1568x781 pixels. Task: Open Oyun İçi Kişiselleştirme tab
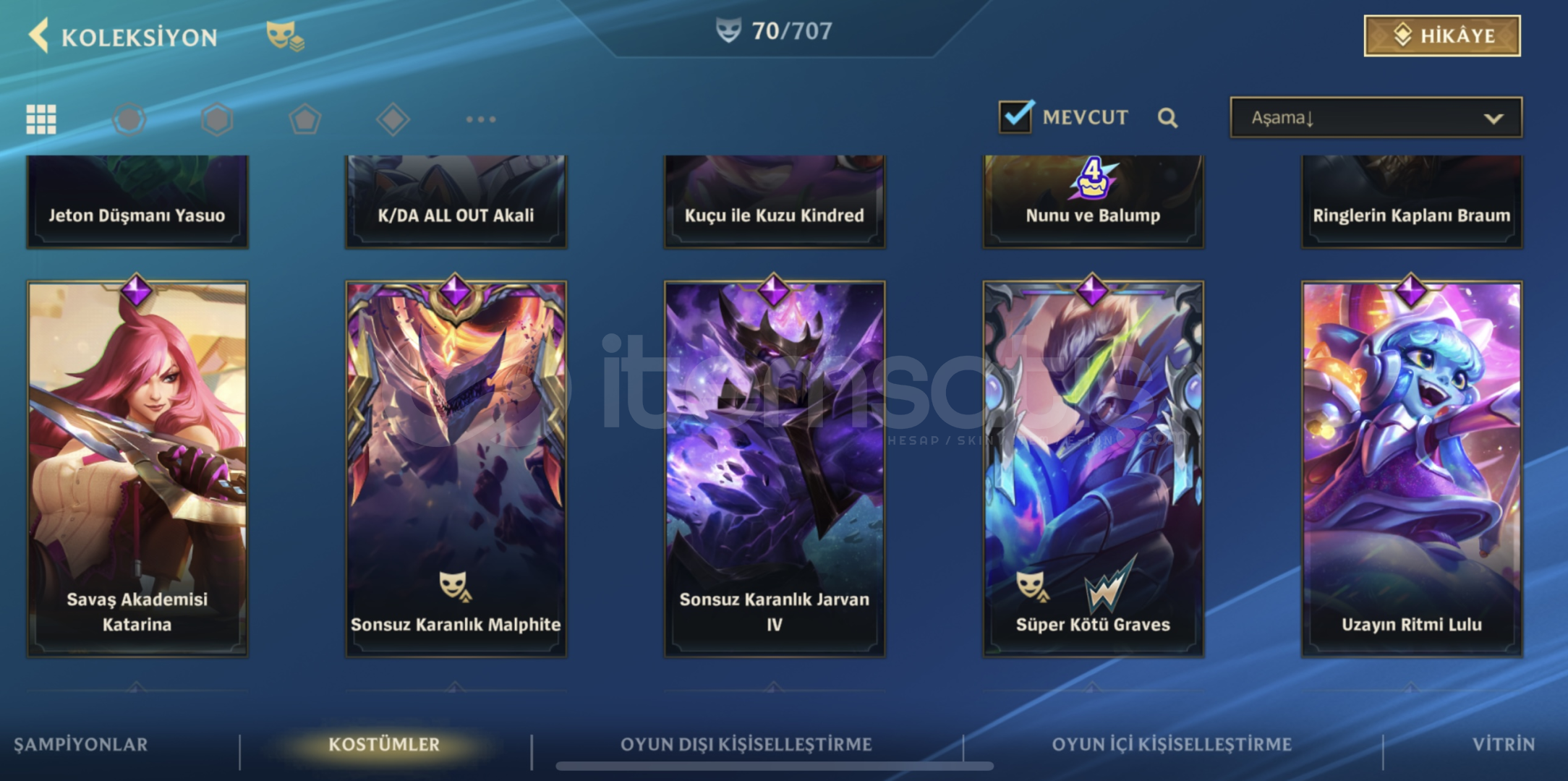1172,744
